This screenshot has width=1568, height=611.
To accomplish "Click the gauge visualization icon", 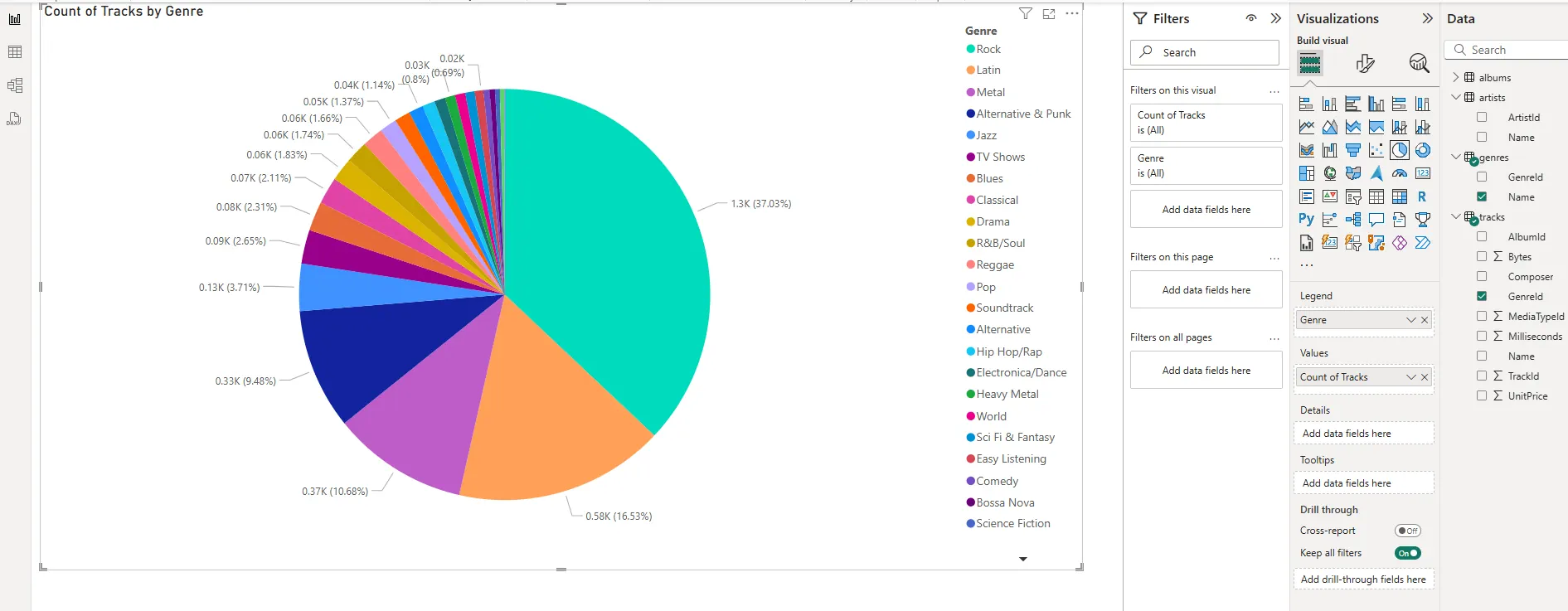I will pyautogui.click(x=1400, y=173).
